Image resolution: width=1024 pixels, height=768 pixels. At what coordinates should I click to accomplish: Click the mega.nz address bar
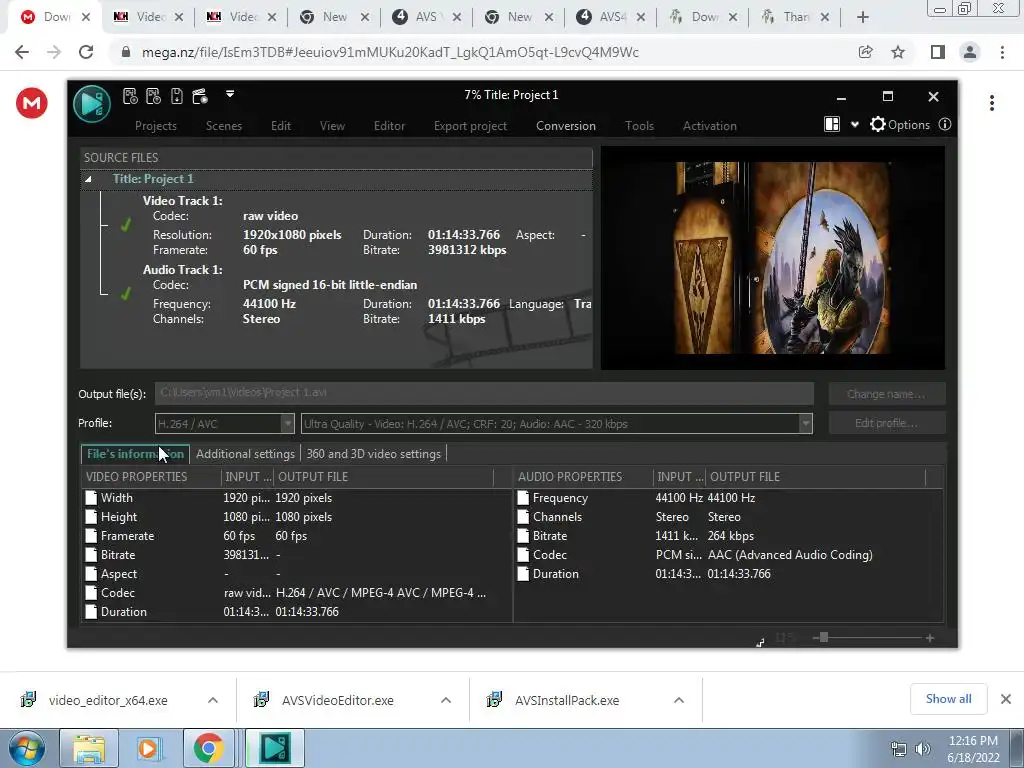point(483,52)
